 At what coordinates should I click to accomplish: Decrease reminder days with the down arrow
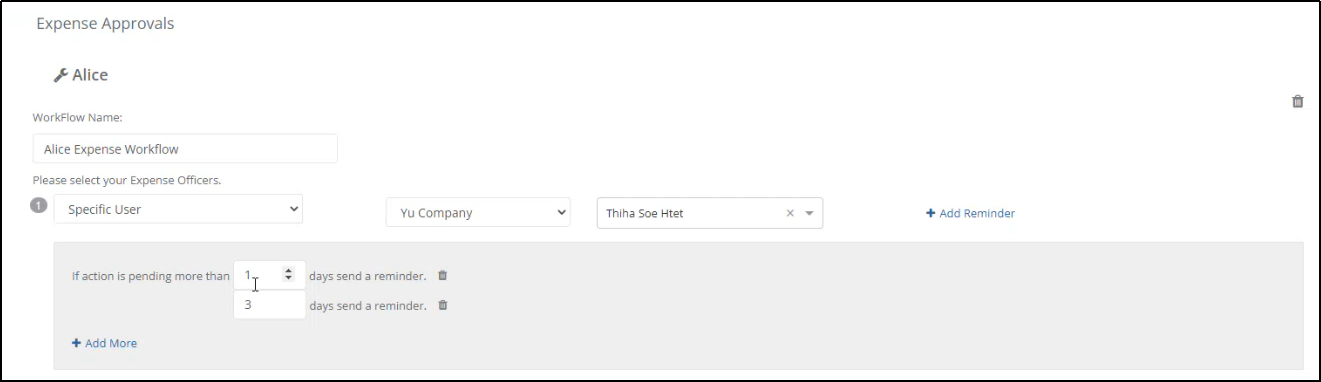(289, 278)
